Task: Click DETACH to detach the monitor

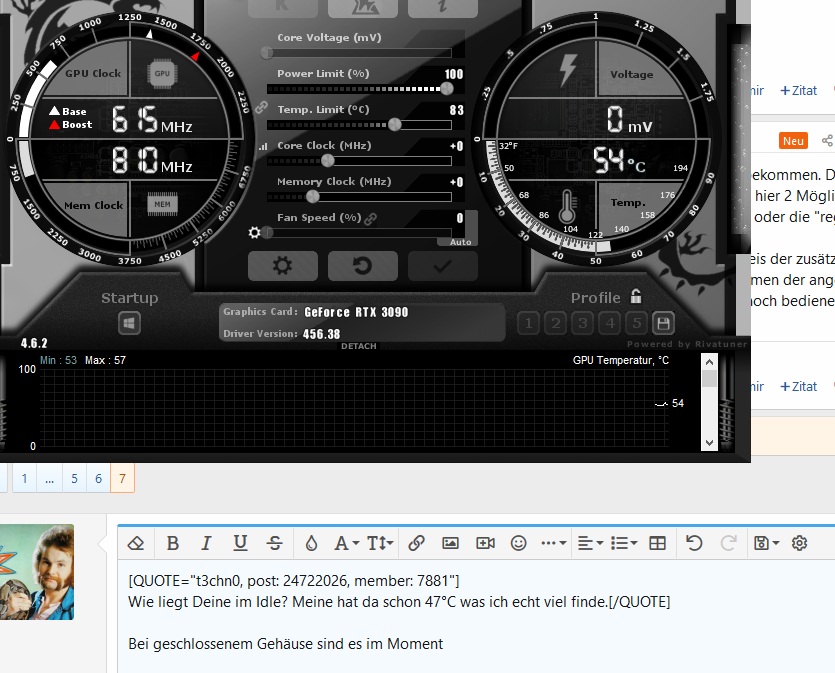Action: (359, 346)
